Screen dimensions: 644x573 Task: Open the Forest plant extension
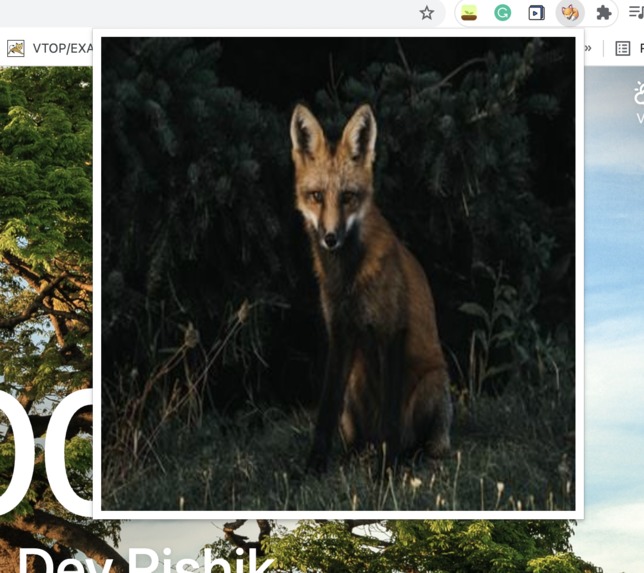pyautogui.click(x=469, y=13)
